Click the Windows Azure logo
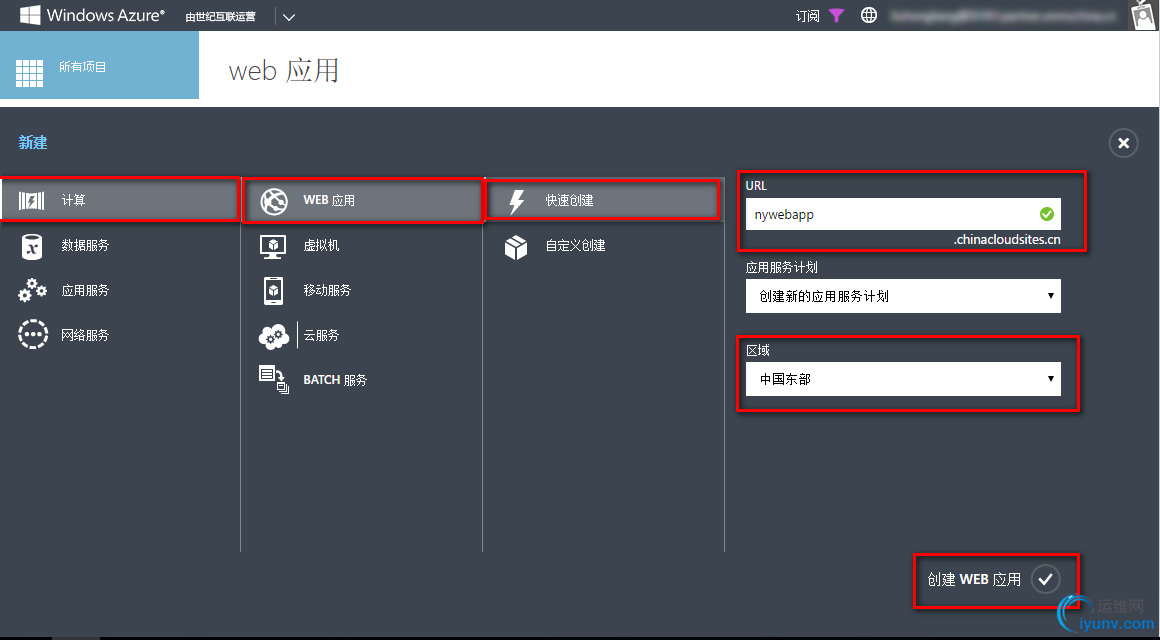 92,16
